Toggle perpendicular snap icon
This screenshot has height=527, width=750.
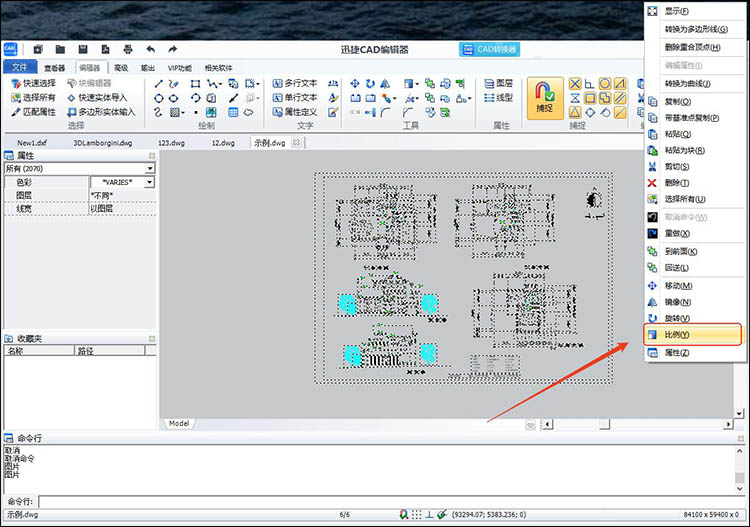[590, 84]
